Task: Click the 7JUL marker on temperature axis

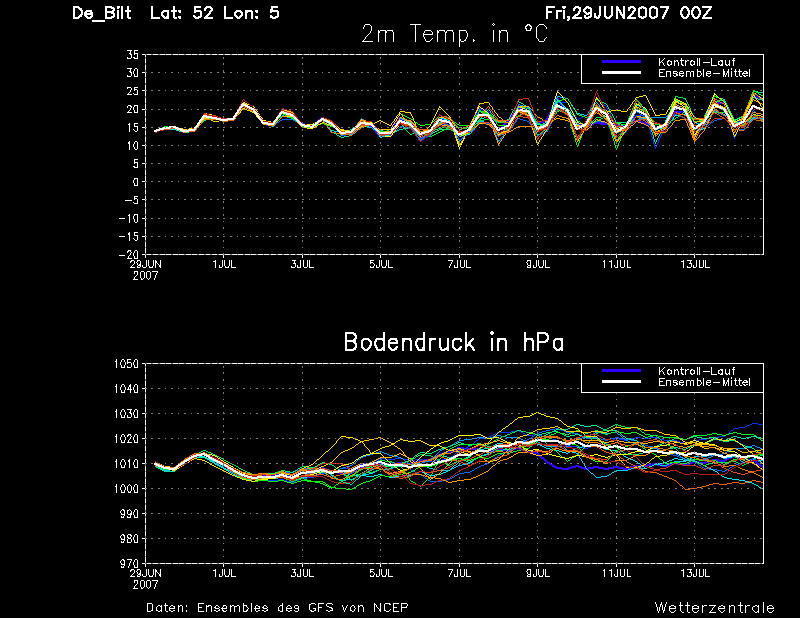Action: 459,264
